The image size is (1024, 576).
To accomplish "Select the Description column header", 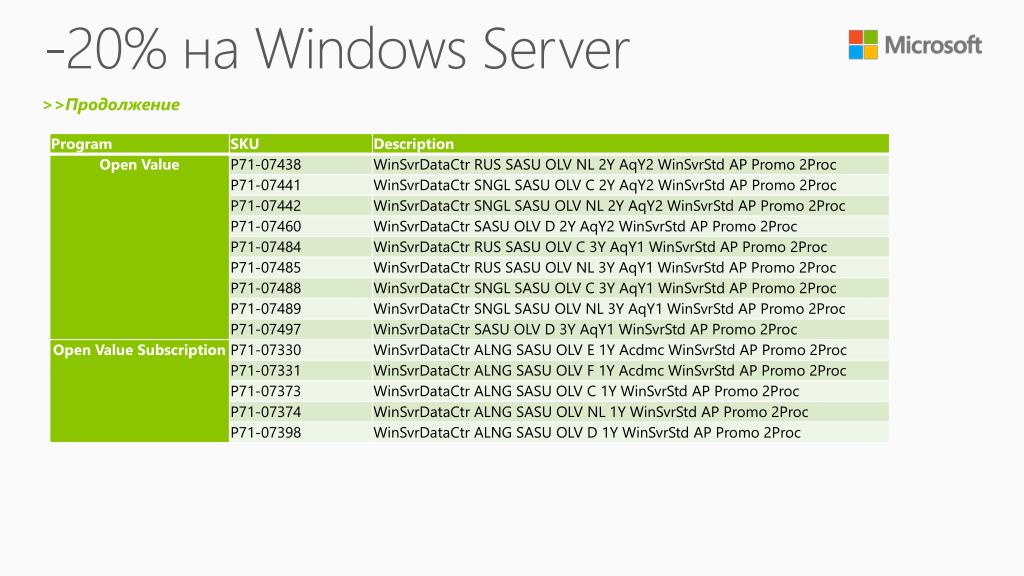I will coord(630,144).
